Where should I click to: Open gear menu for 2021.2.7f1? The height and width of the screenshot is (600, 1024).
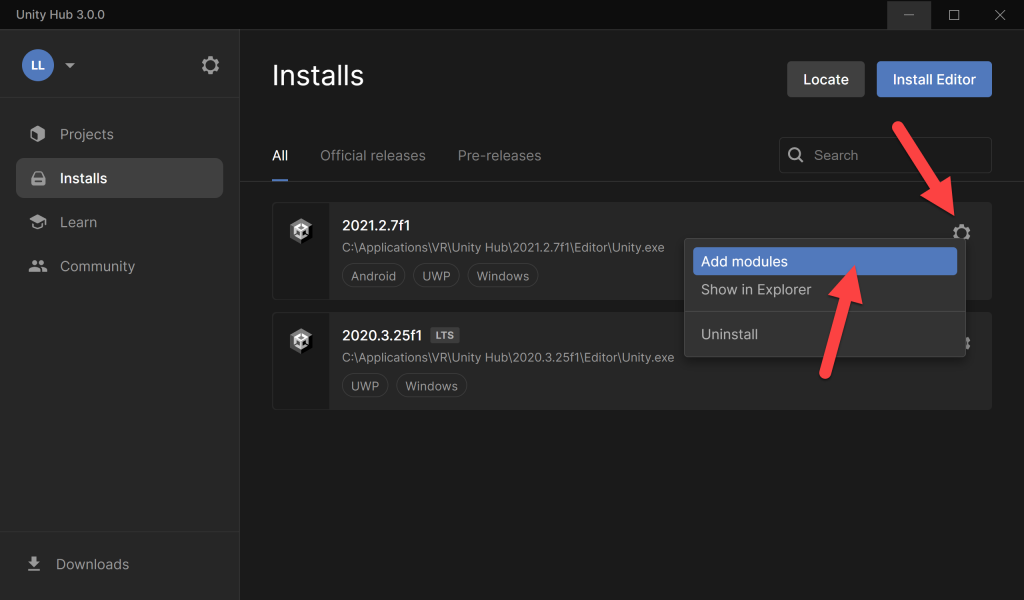(x=961, y=232)
